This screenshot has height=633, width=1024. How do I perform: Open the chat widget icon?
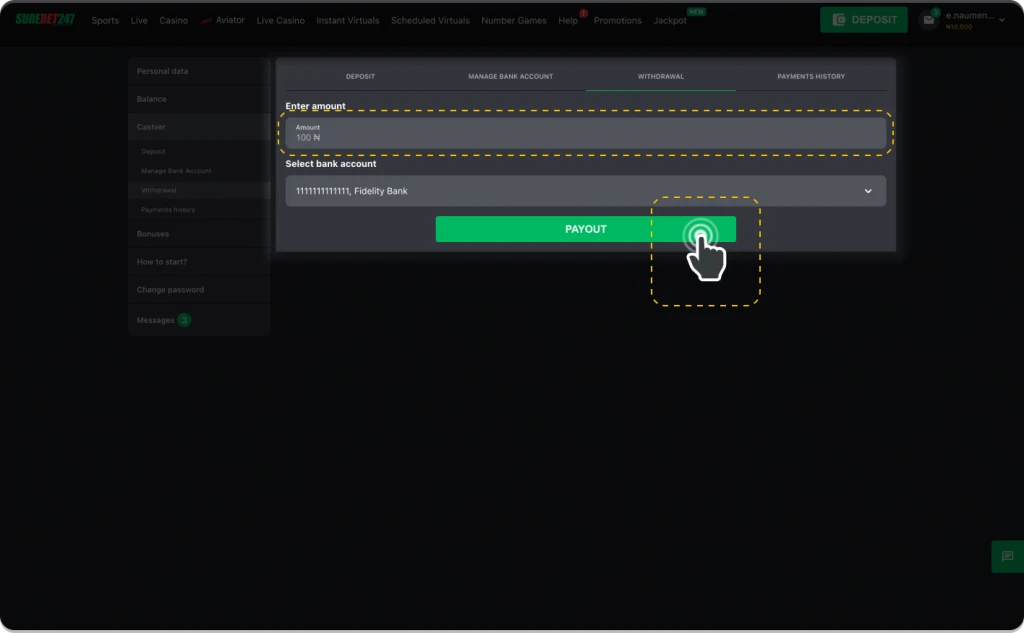coord(1006,556)
